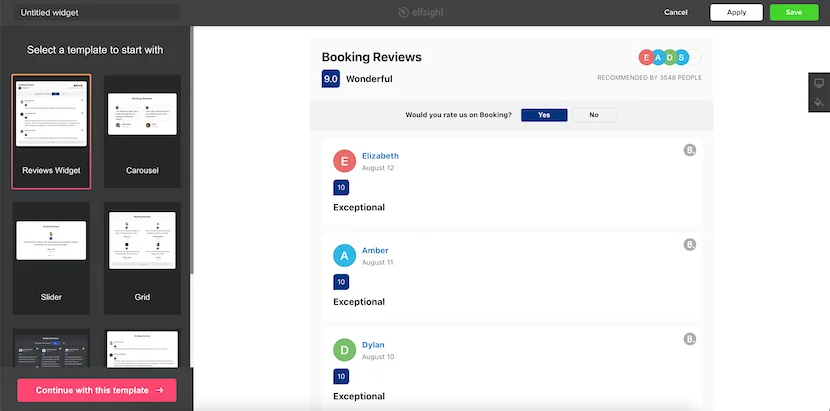
Task: Click the green Save button
Action: click(x=794, y=12)
